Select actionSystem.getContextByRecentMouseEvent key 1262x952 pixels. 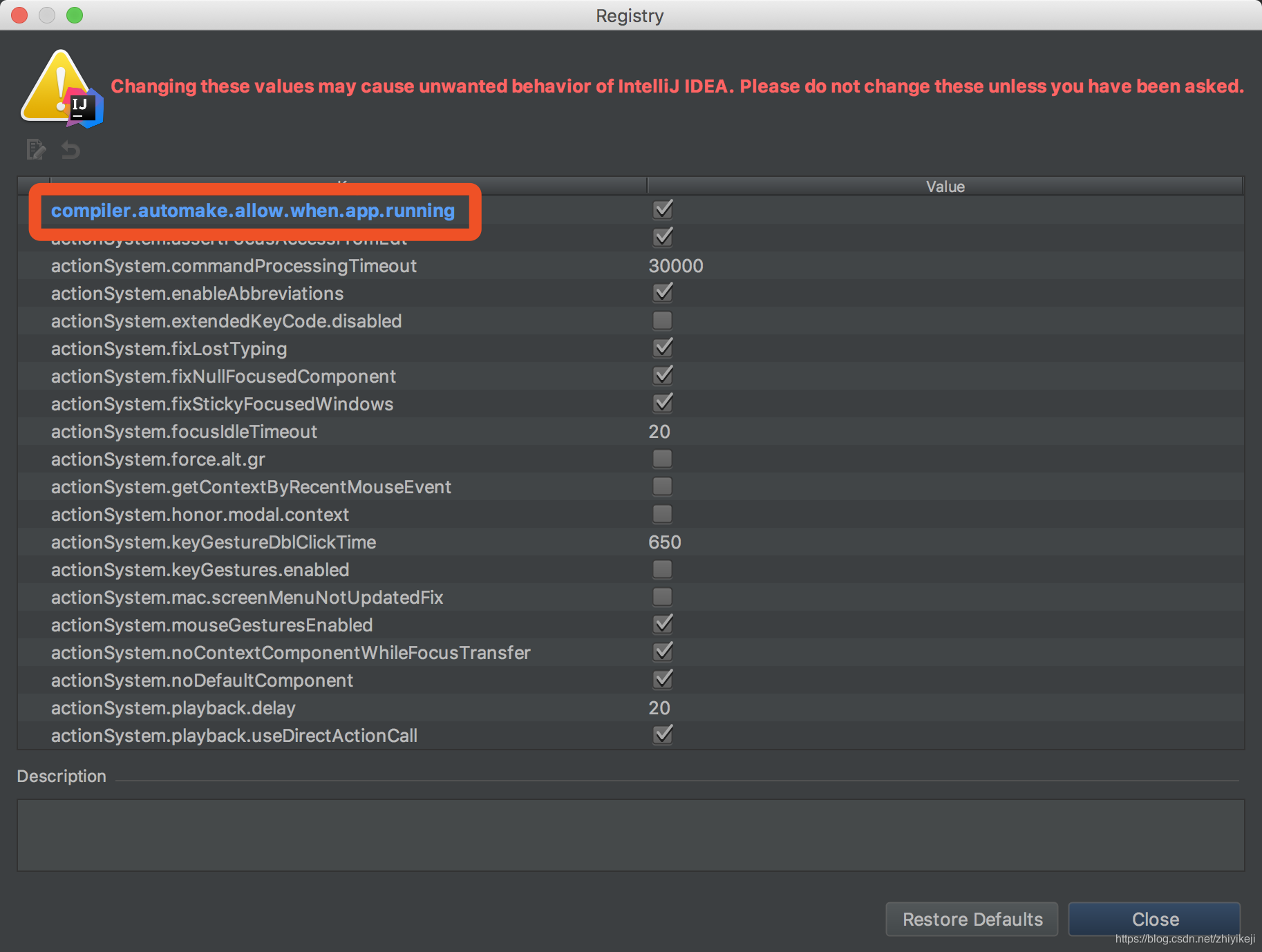(251, 487)
